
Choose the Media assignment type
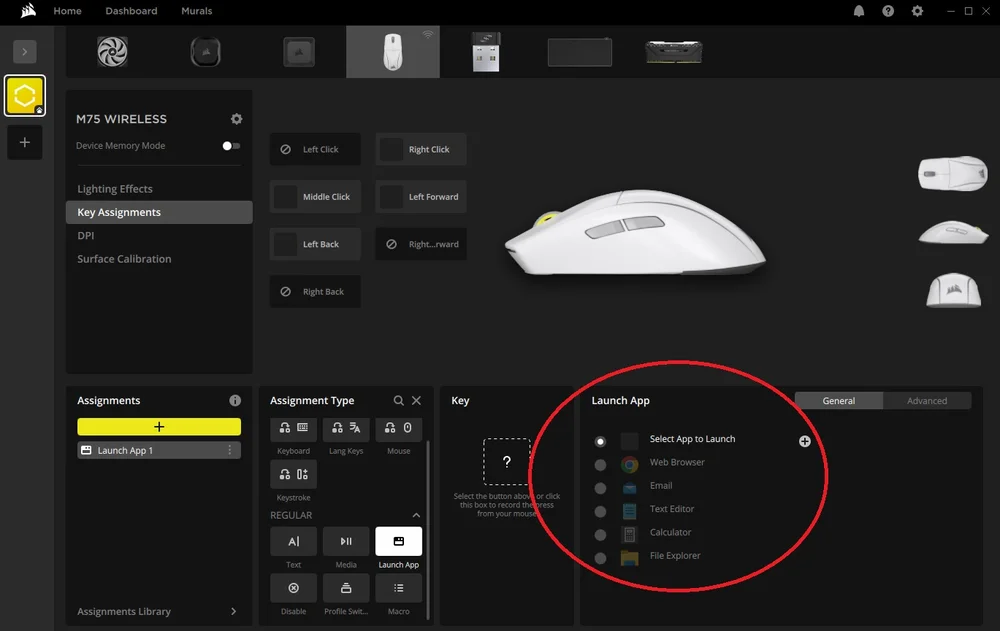[346, 542]
